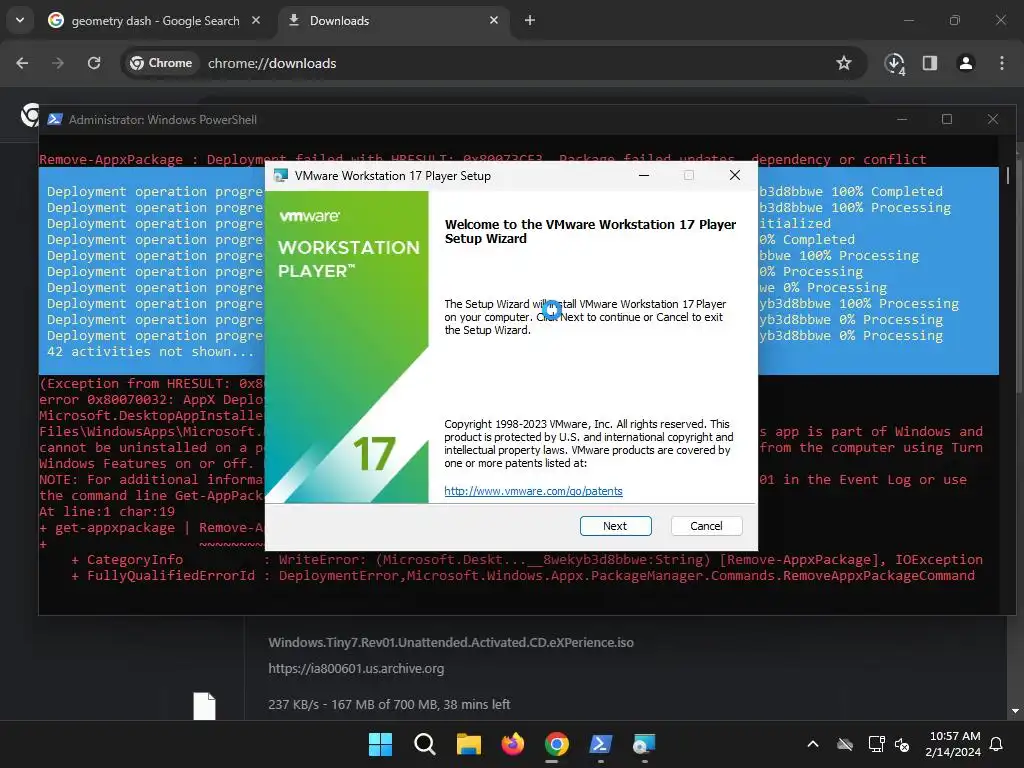Open the Windows Start menu
Viewport: 1024px width, 768px height.
pyautogui.click(x=381, y=744)
